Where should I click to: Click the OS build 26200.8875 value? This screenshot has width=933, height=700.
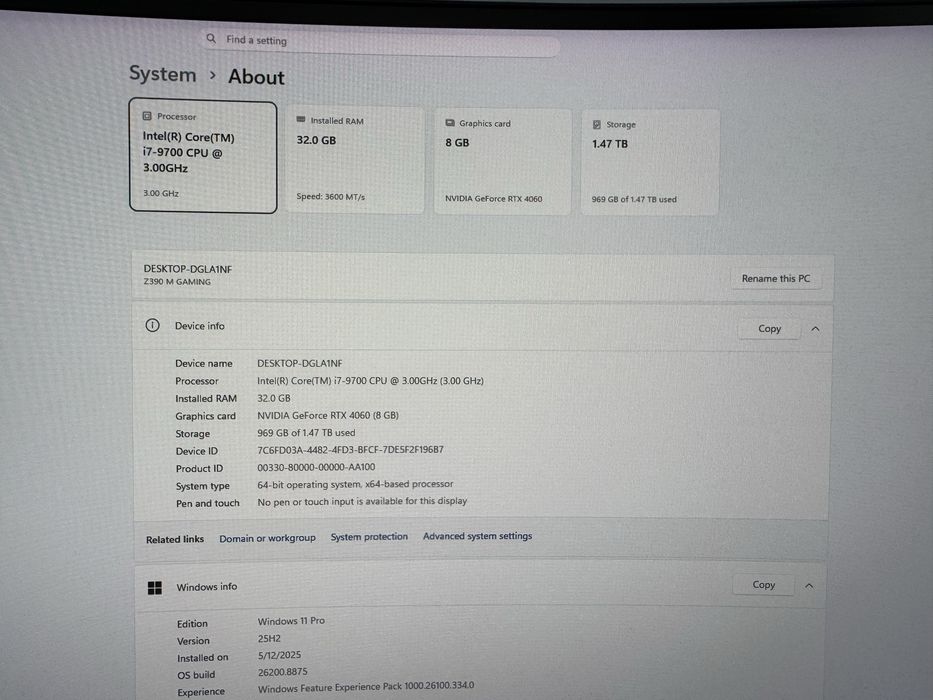283,672
